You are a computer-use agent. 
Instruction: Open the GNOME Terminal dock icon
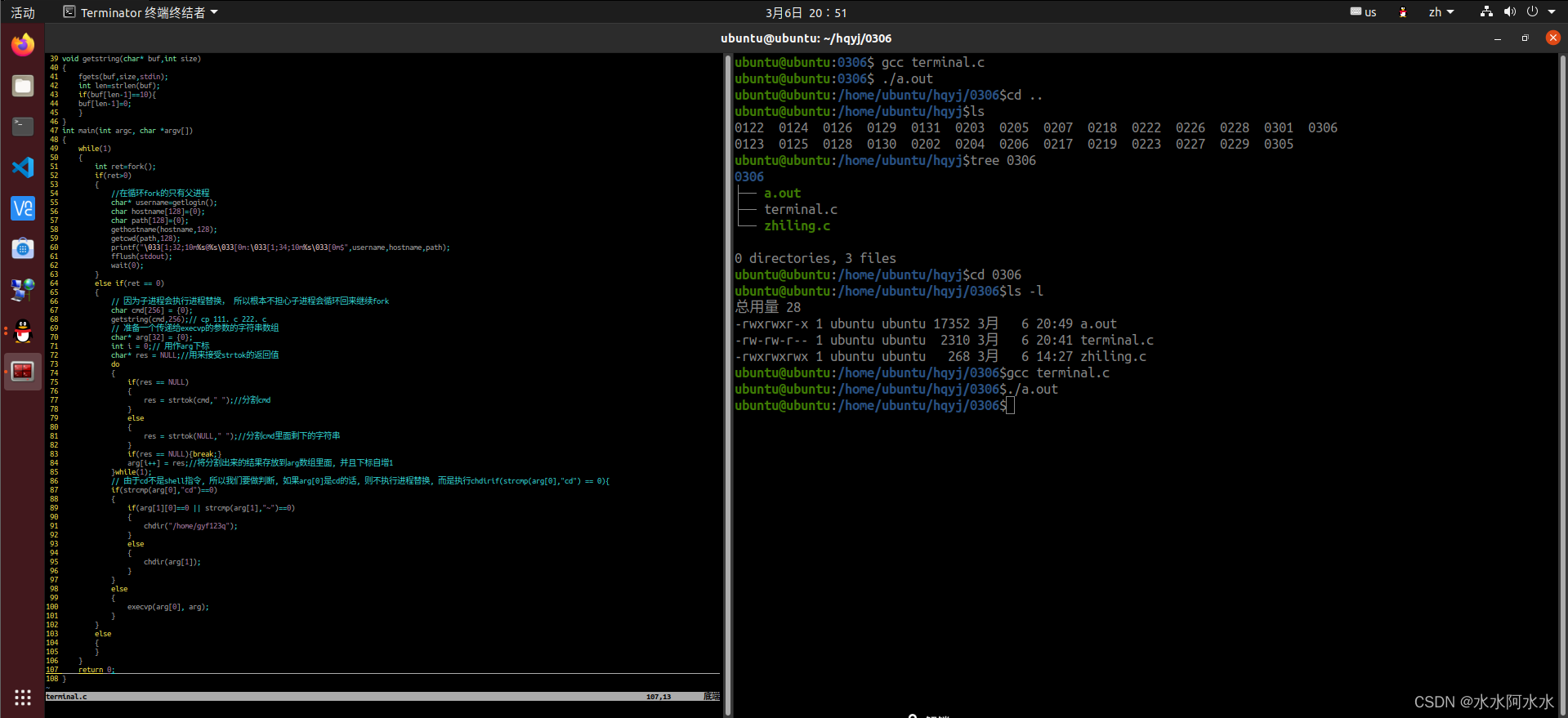pos(23,127)
